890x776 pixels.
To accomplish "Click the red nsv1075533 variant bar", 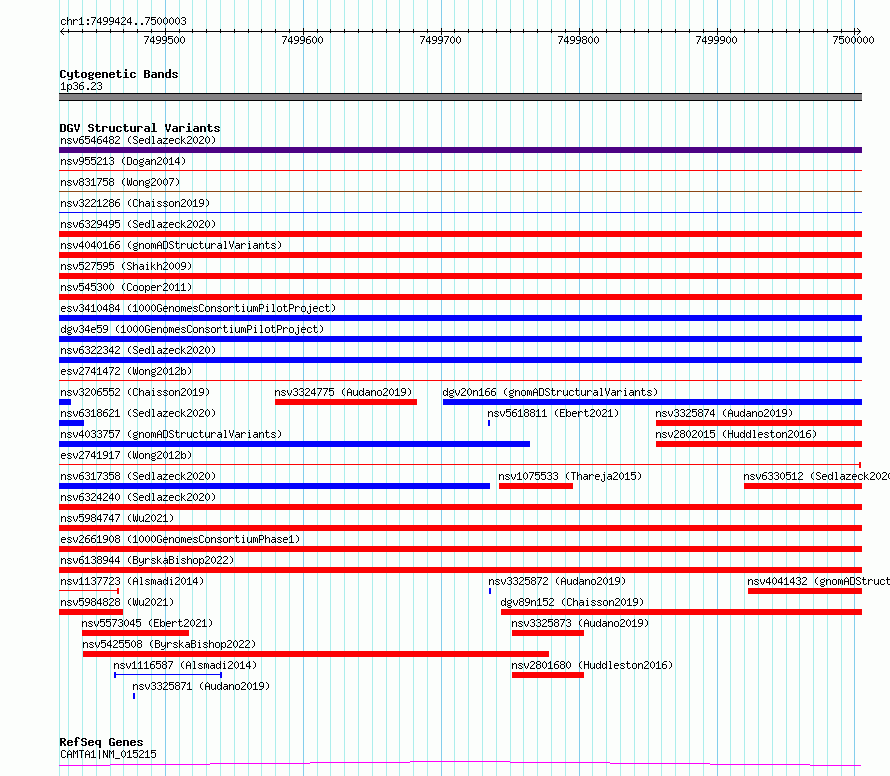I will pyautogui.click(x=535, y=486).
